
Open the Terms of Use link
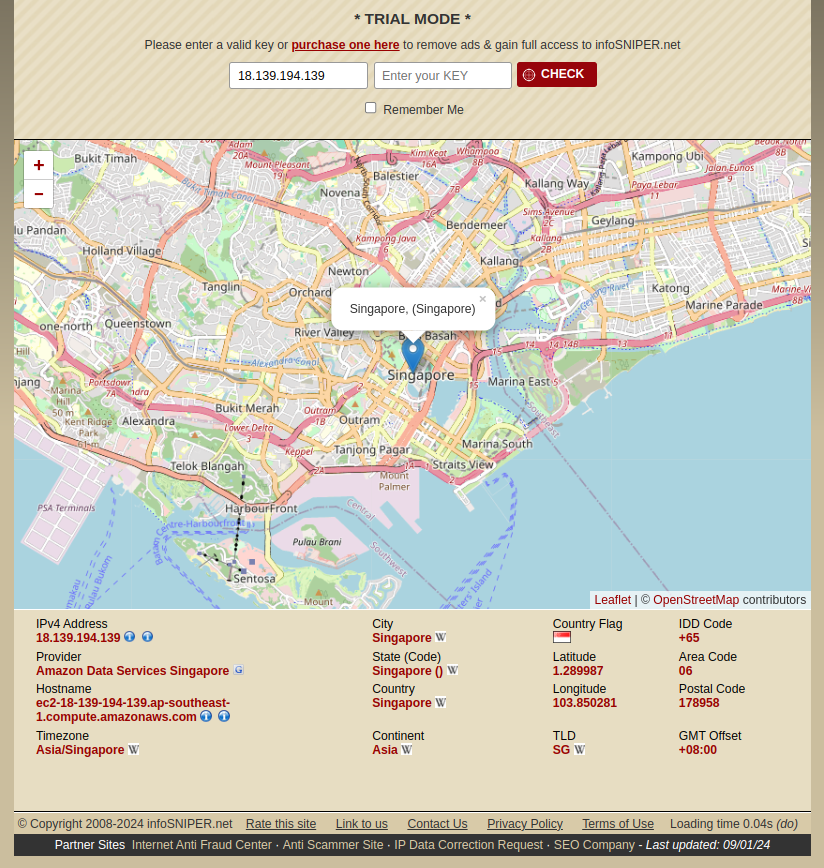click(617, 824)
